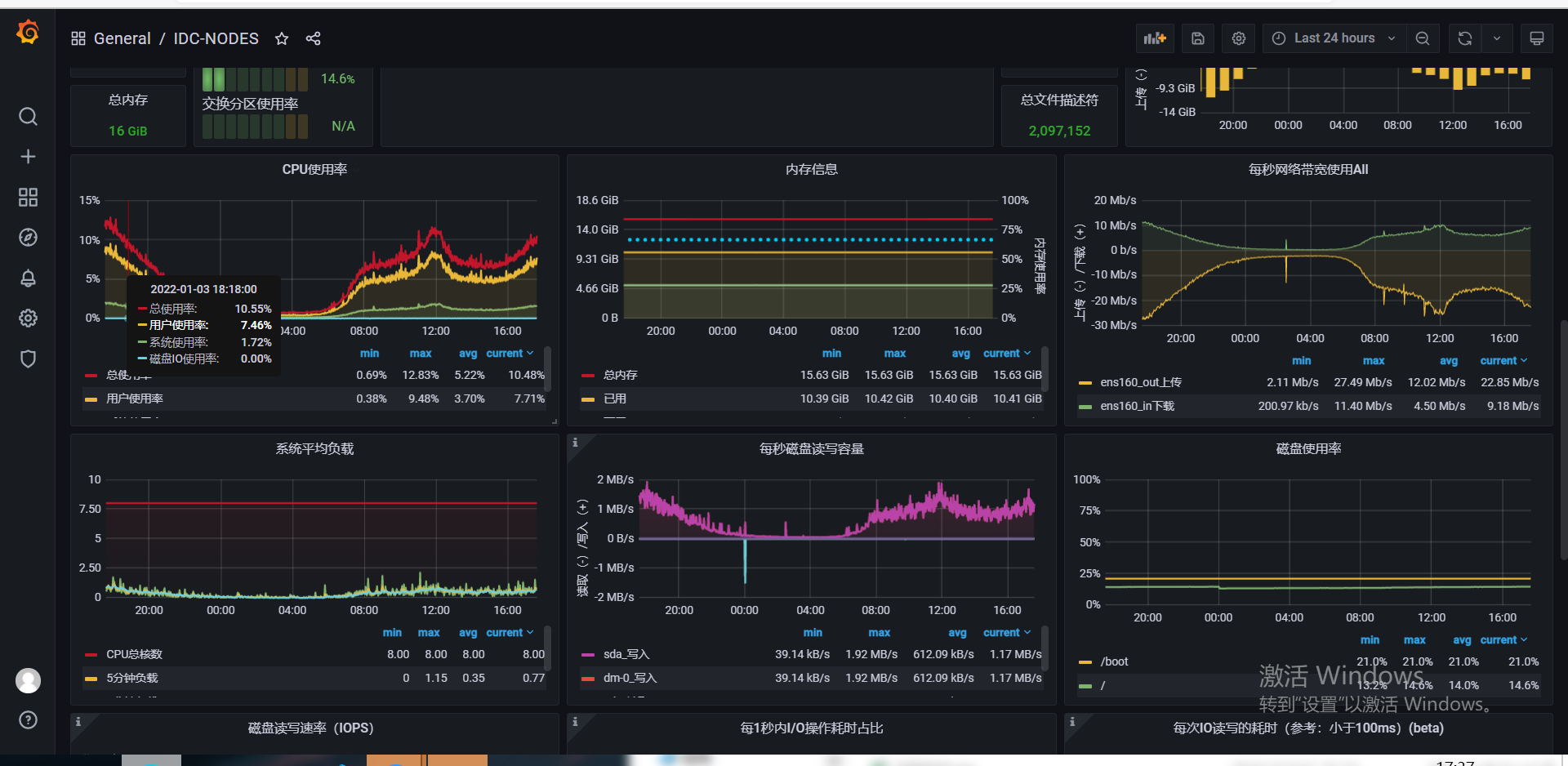This screenshot has height=766, width=1568.
Task: Zoom out the time range
Action: click(x=1423, y=38)
